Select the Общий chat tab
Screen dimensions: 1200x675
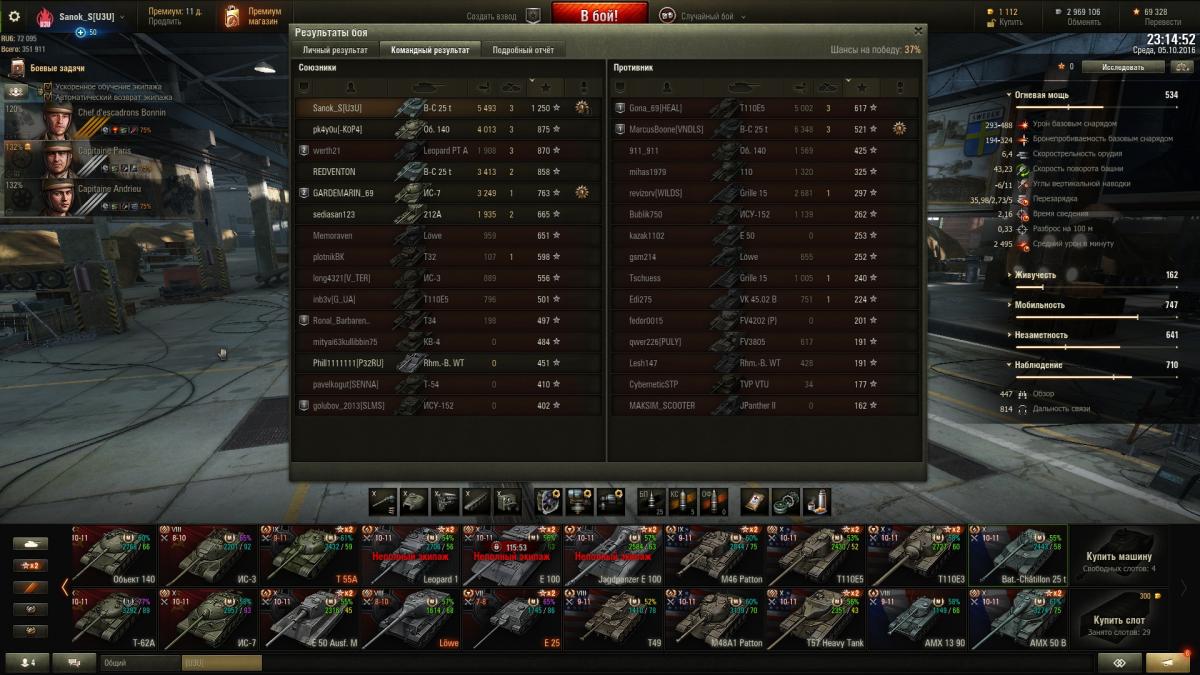[x=140, y=662]
